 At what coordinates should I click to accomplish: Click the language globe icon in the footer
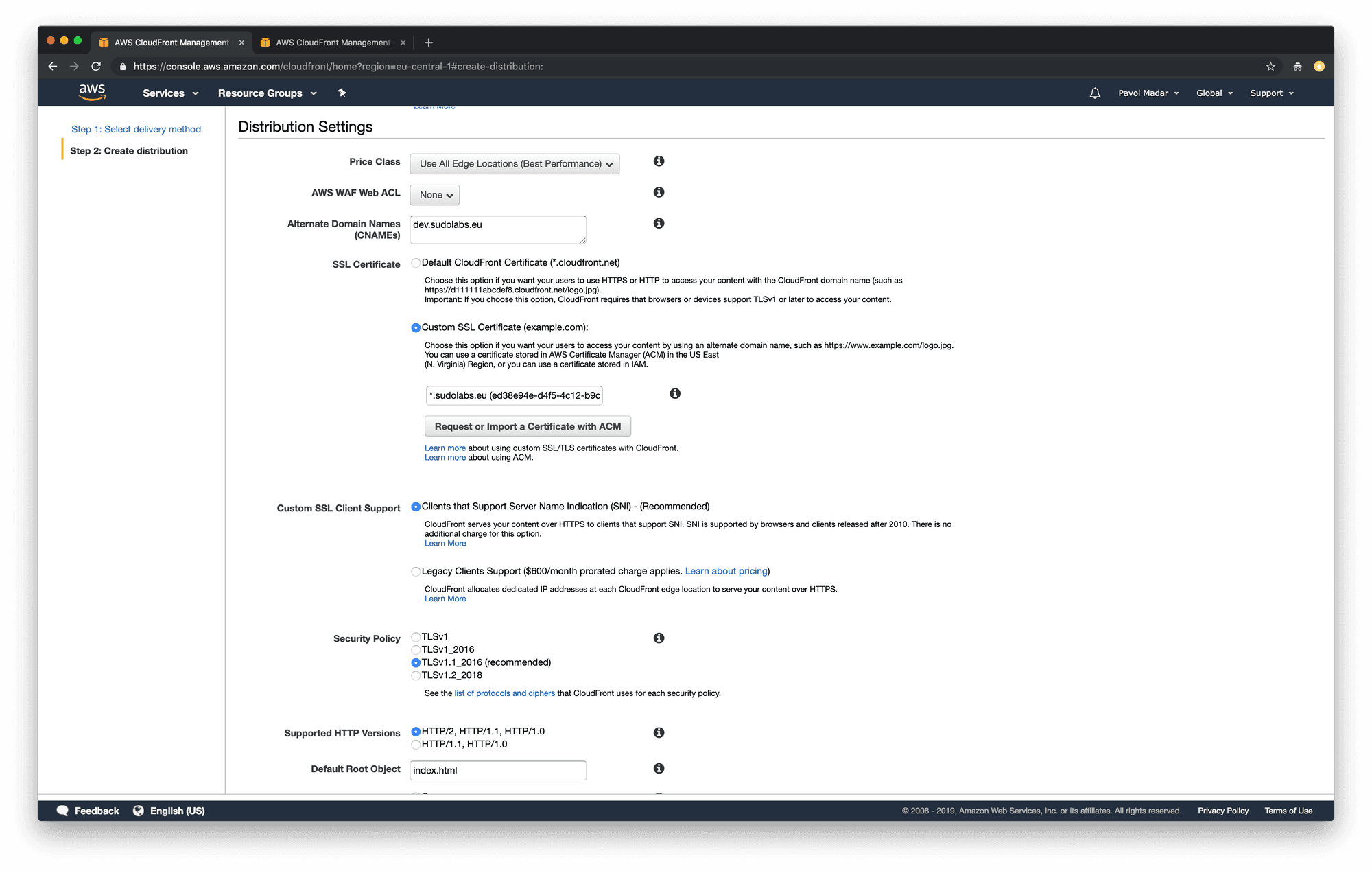(139, 811)
